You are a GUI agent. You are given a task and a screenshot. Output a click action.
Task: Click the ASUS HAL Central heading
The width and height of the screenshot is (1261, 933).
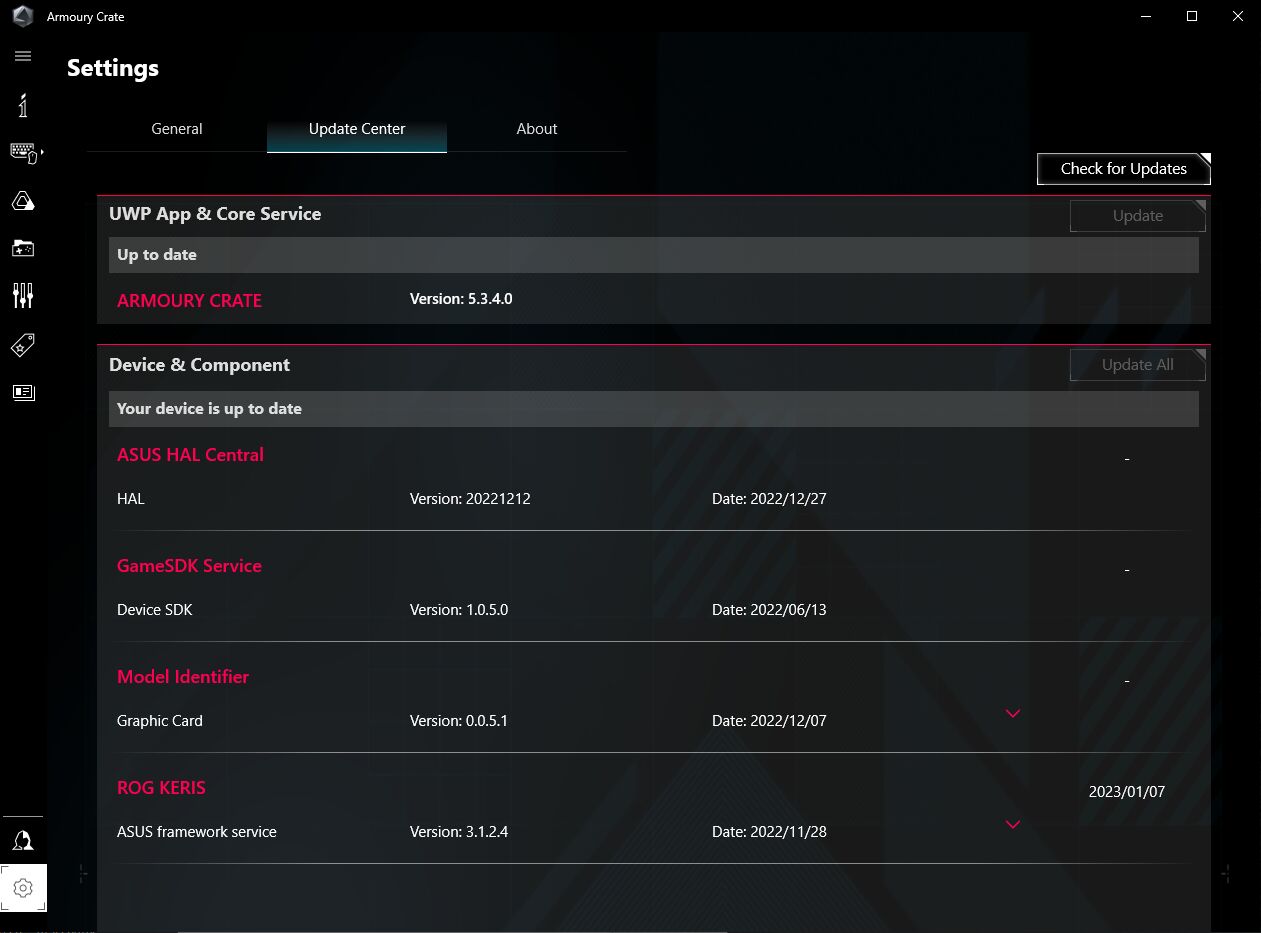click(190, 455)
